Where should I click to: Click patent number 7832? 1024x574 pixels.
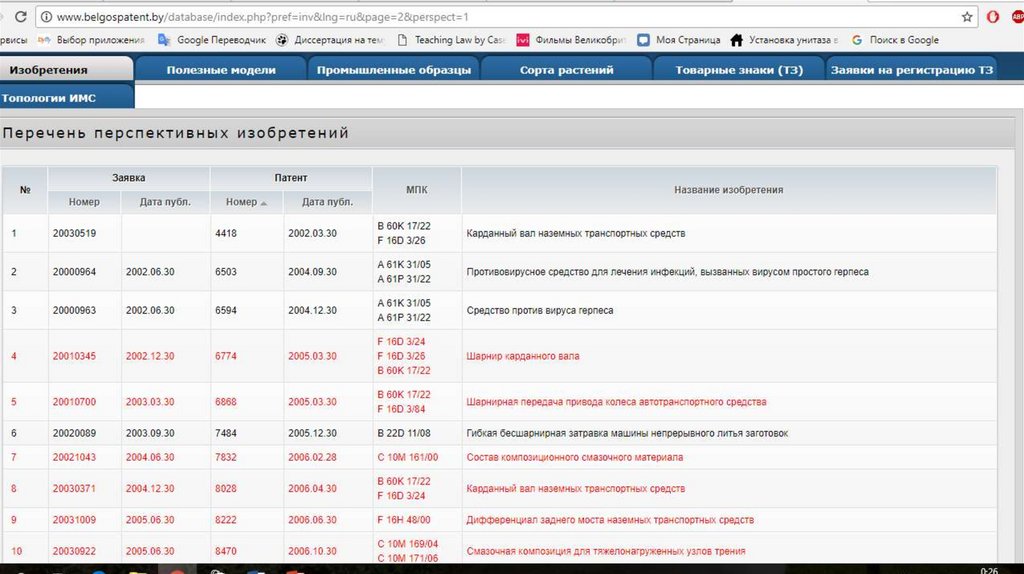(226, 457)
